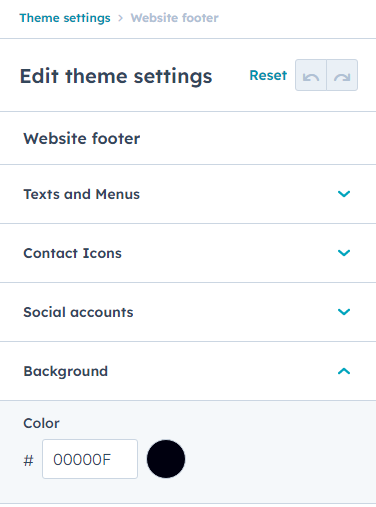Viewport: 376px width, 507px height.
Task: Click the Edit theme settings title
Action: 116,76
